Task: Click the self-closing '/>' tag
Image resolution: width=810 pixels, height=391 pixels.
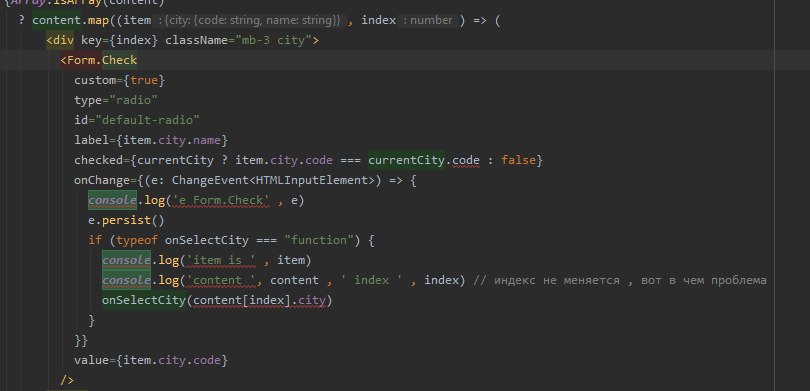Action: tap(67, 380)
